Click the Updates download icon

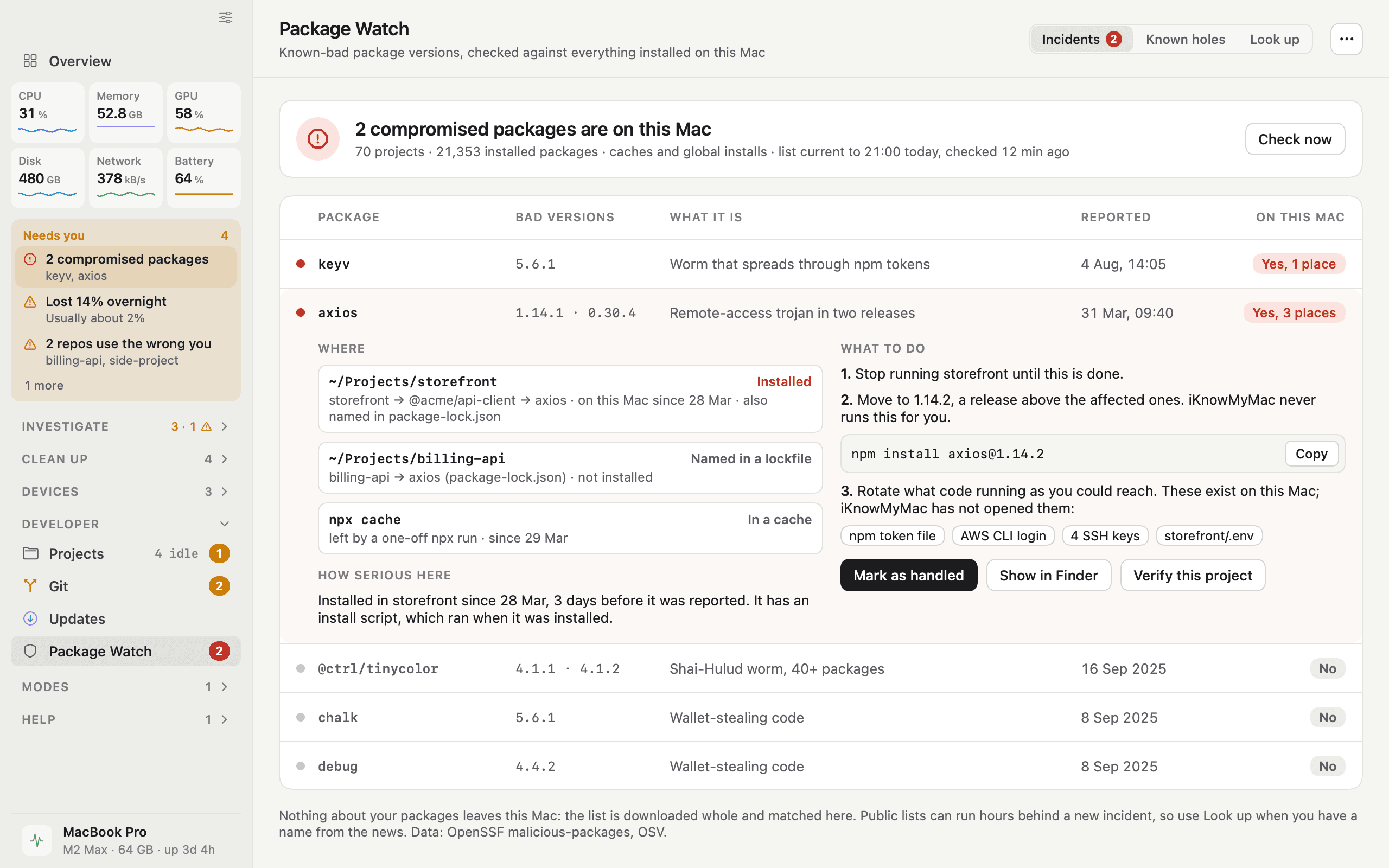pyautogui.click(x=30, y=618)
